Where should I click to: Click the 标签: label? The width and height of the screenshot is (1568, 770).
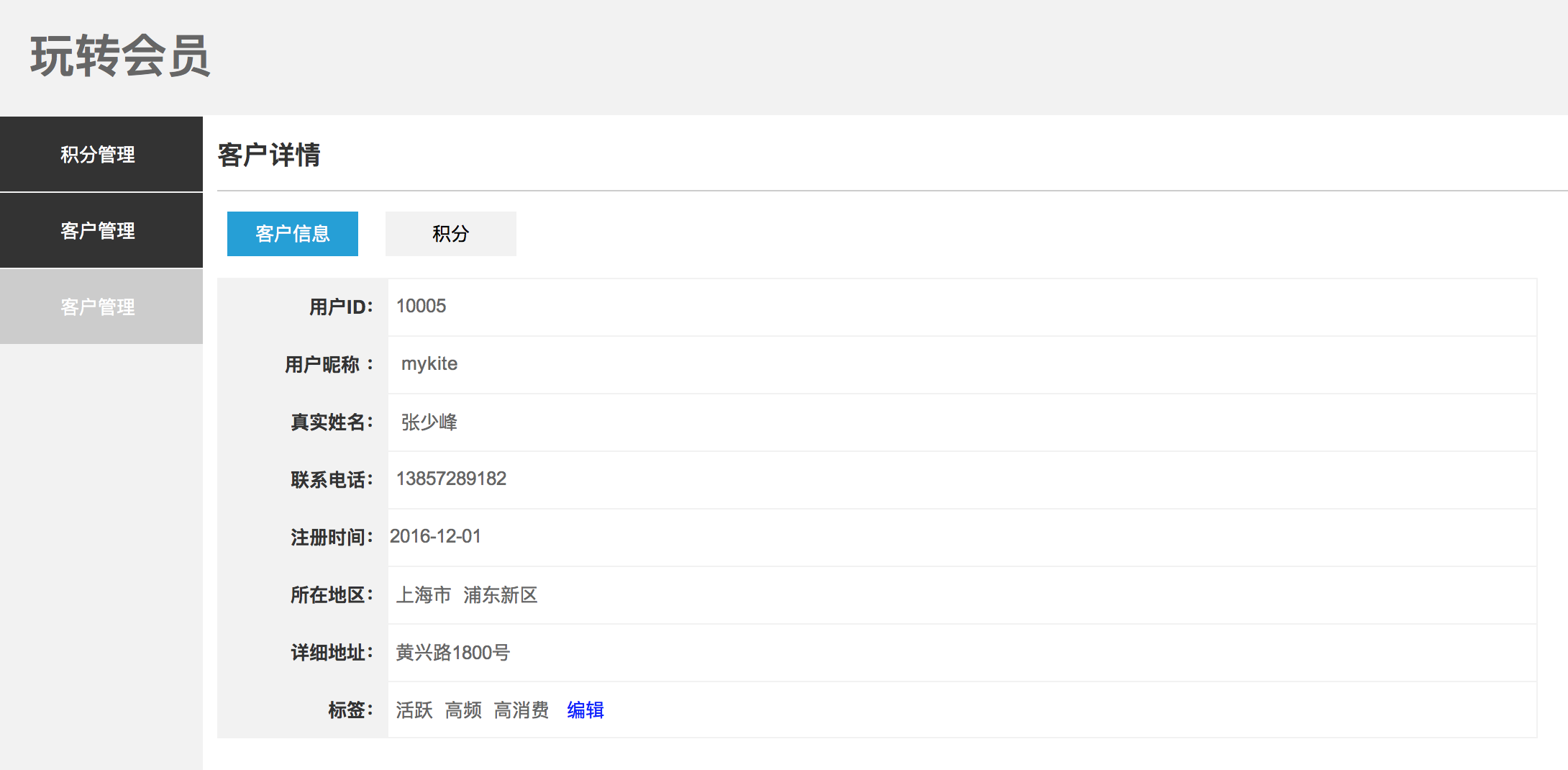tap(351, 710)
